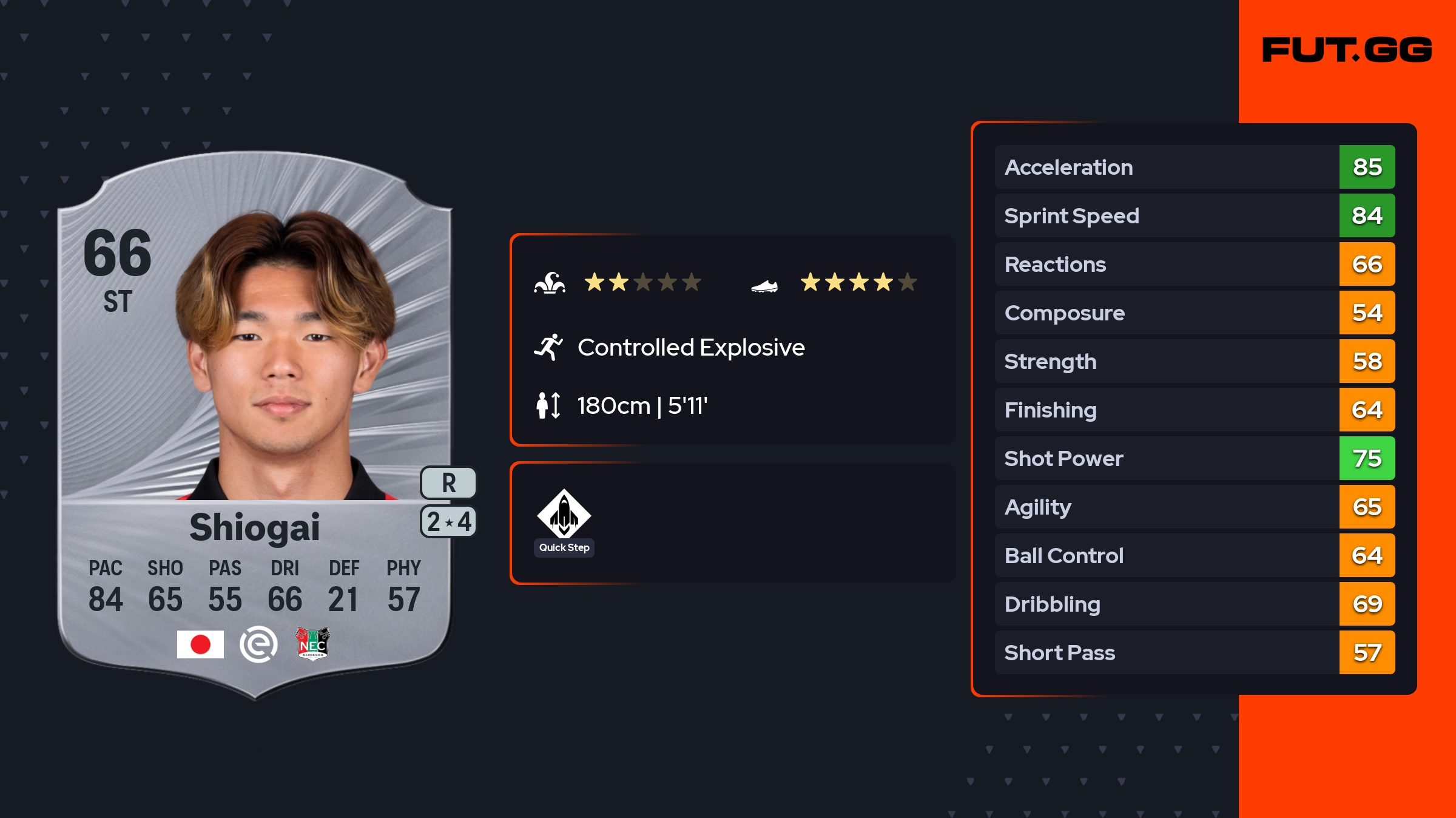
Task: Select the Finishing stat row
Action: [x=1165, y=410]
